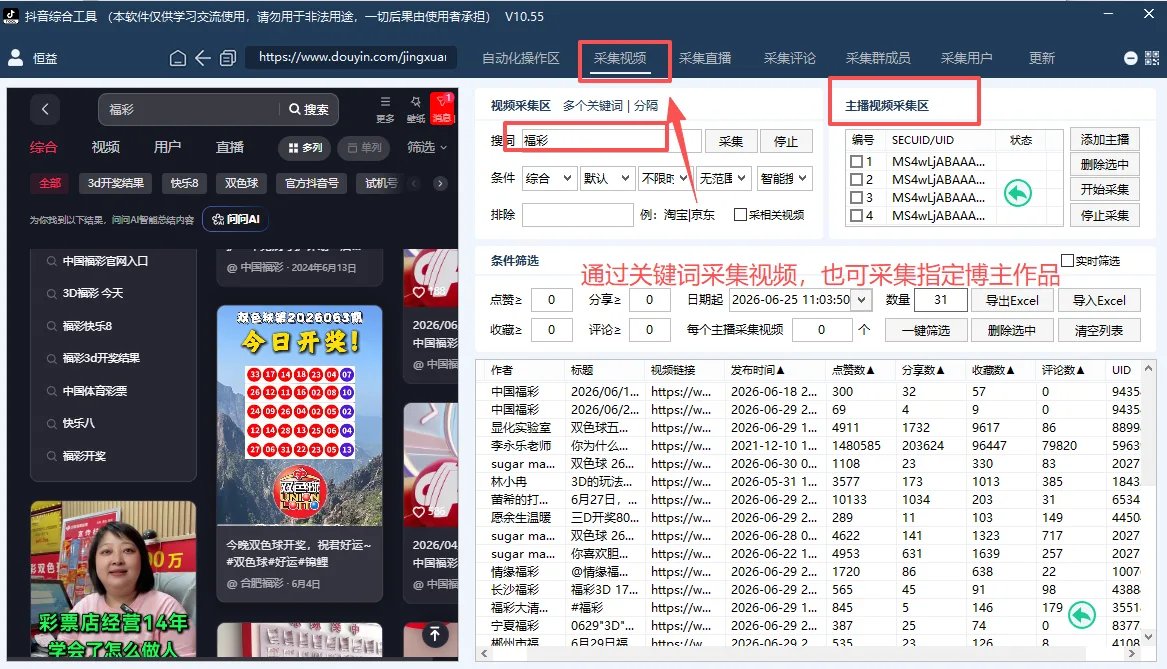Tick checkbox for anchor row 4

(857, 216)
